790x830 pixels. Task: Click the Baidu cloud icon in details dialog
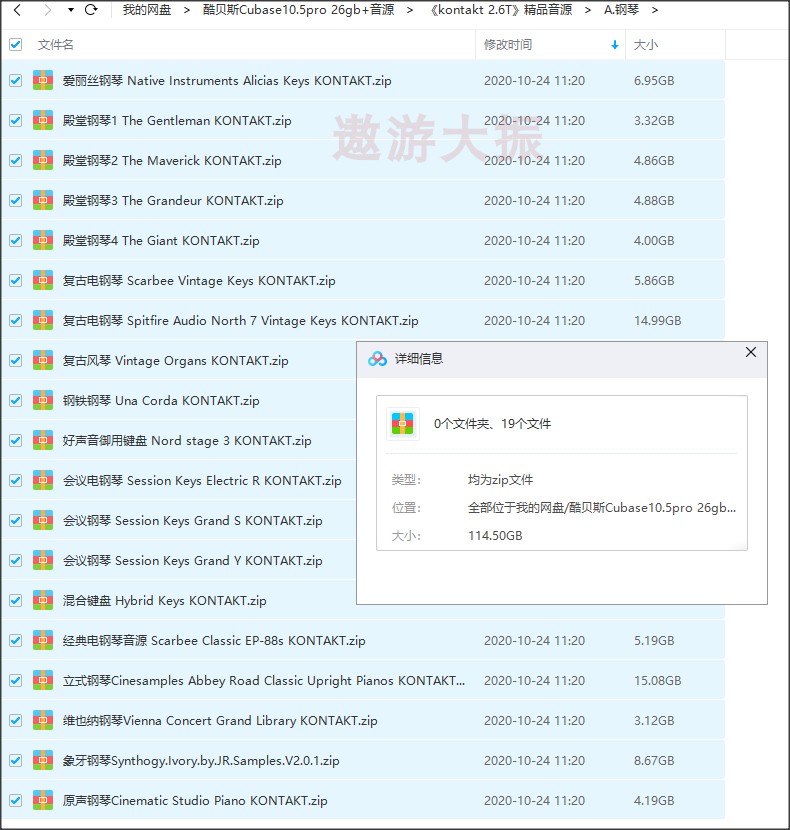[x=377, y=359]
